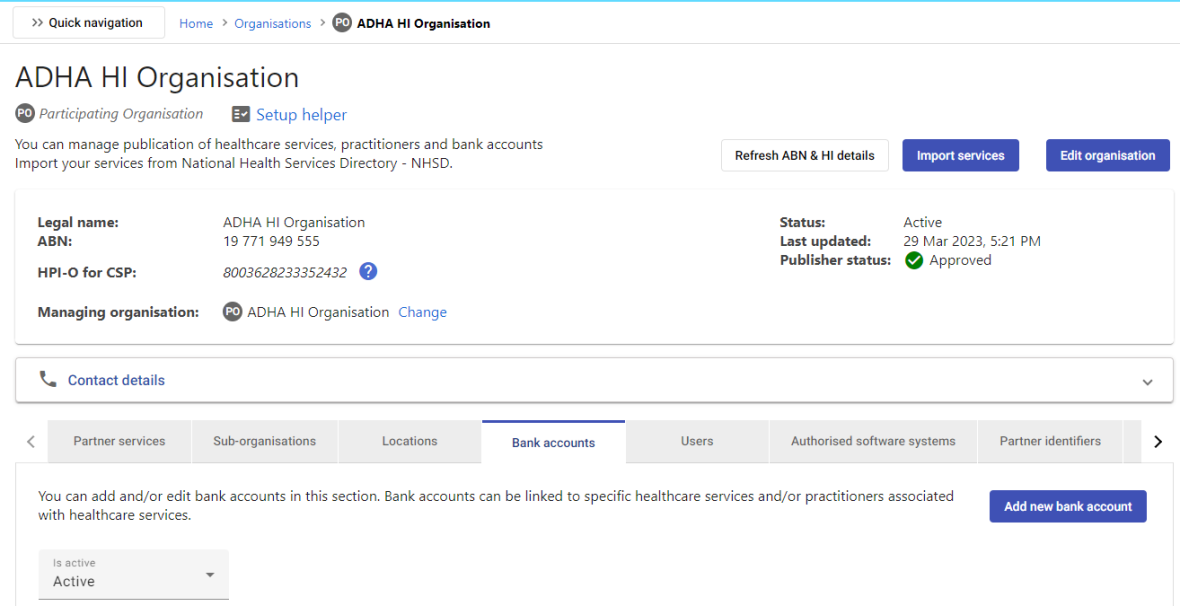Viewport: 1180px width, 606px height.
Task: Click the Import services button
Action: coord(960,155)
